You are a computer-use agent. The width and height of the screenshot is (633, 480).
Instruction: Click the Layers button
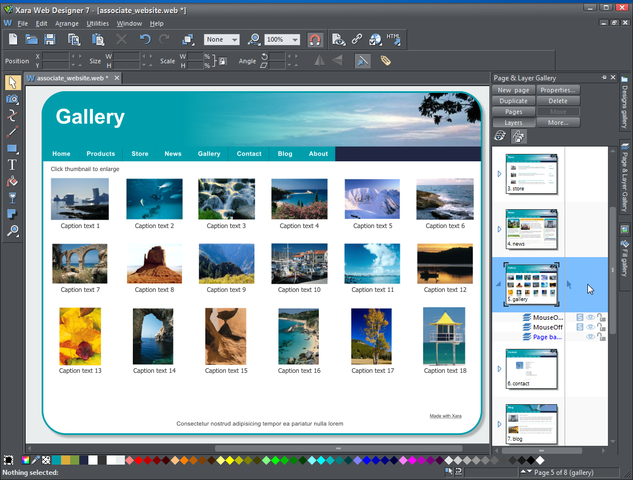tap(514, 122)
